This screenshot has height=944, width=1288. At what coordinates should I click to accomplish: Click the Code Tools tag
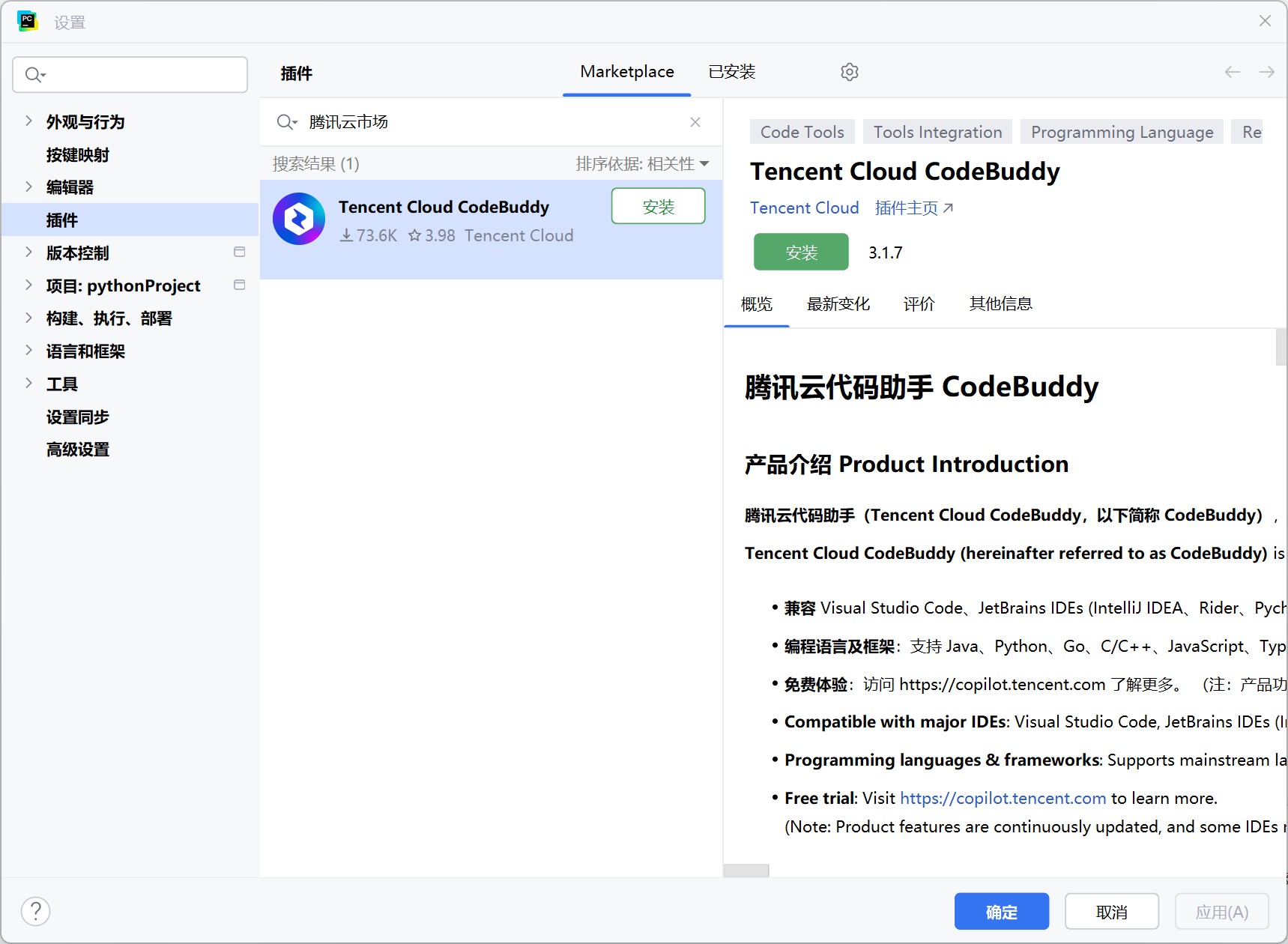click(802, 132)
